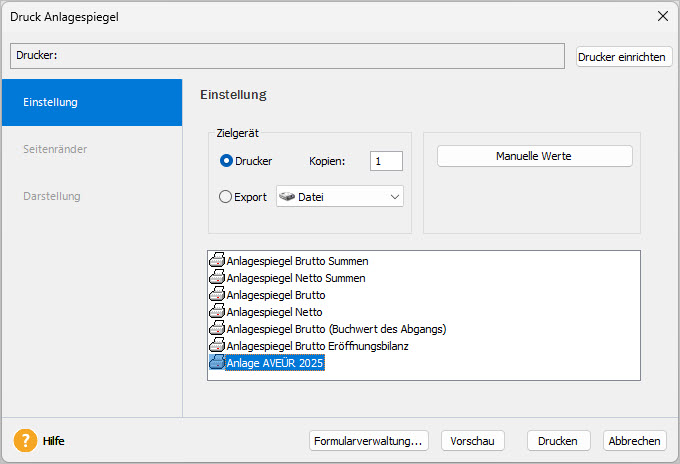Go to the Darstellung tab

tap(92, 196)
